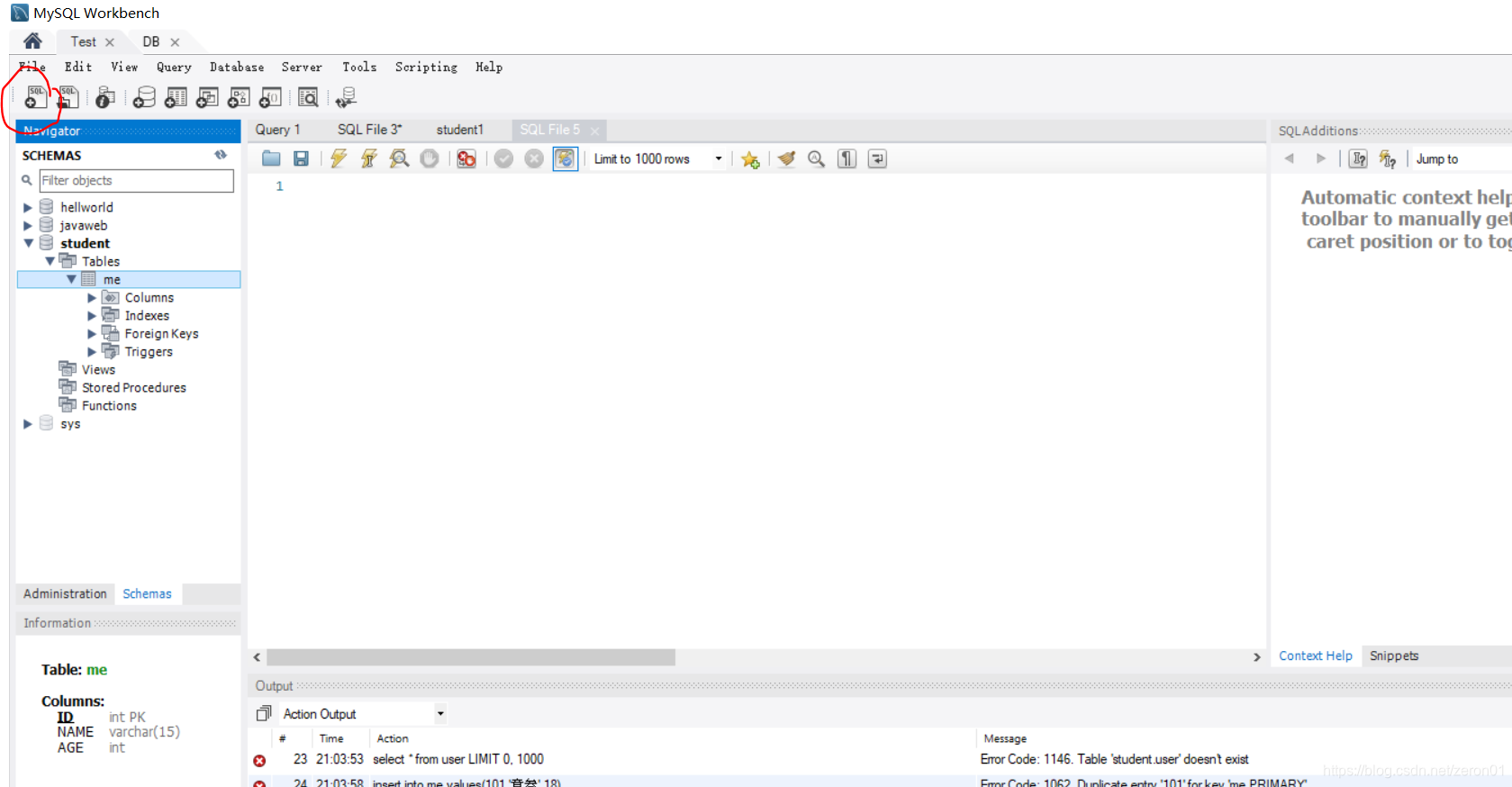This screenshot has width=1512, height=787.
Task: Expand the javaweb schema
Action: [27, 225]
